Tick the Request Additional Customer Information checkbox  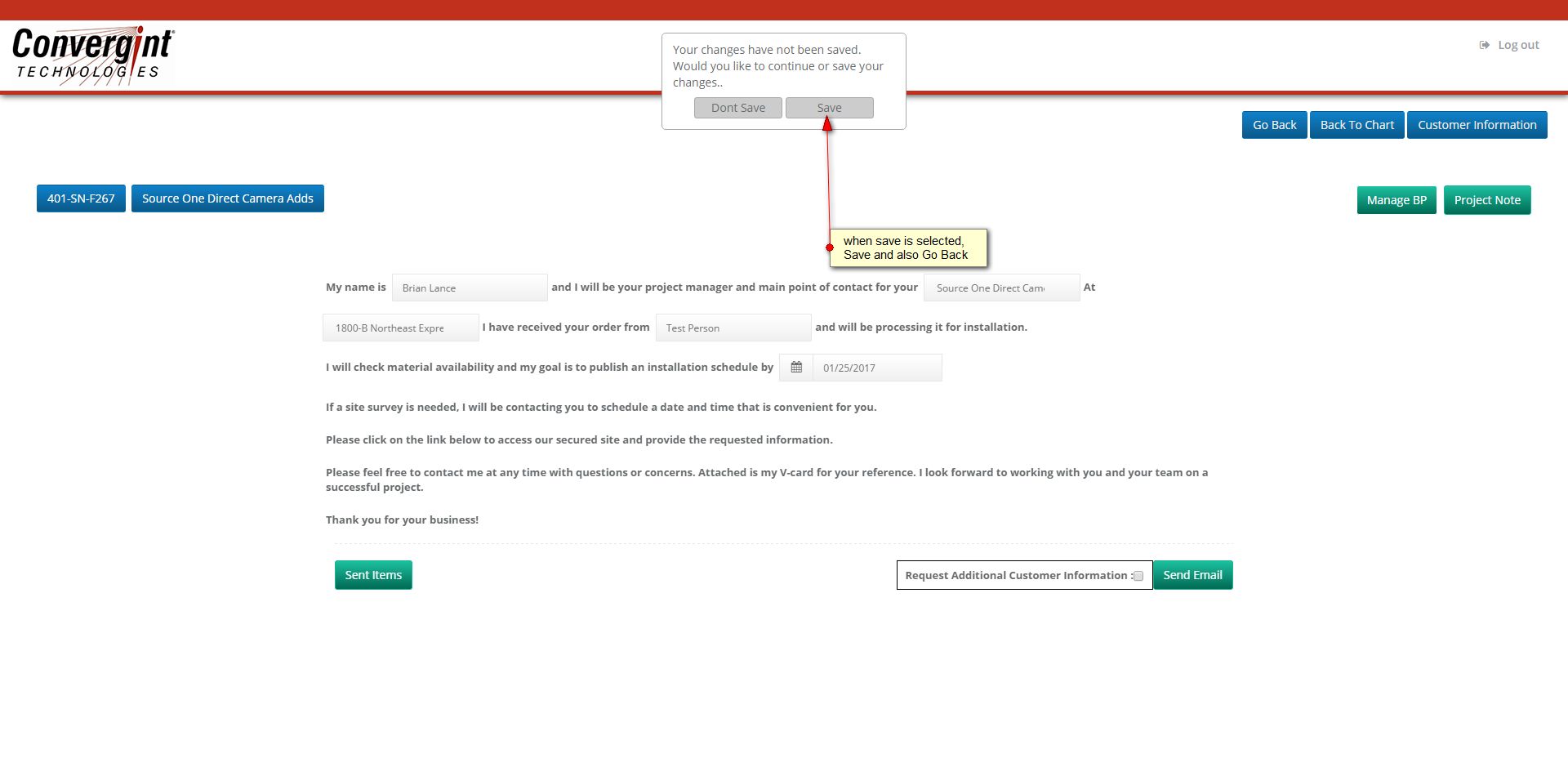1138,576
